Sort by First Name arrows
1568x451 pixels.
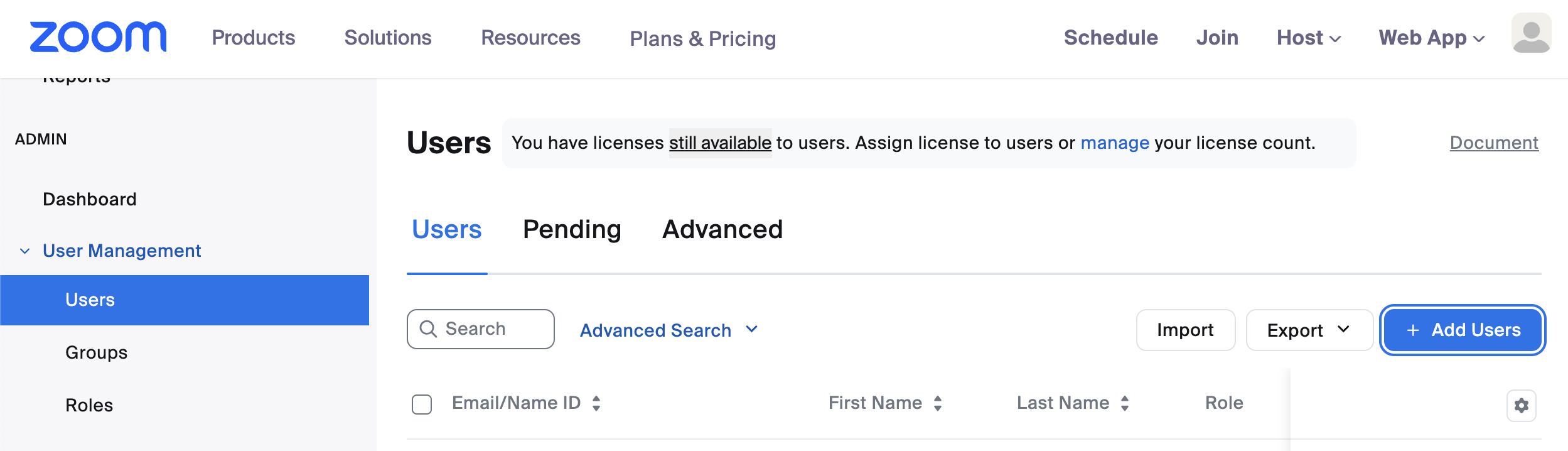pyautogui.click(x=938, y=403)
